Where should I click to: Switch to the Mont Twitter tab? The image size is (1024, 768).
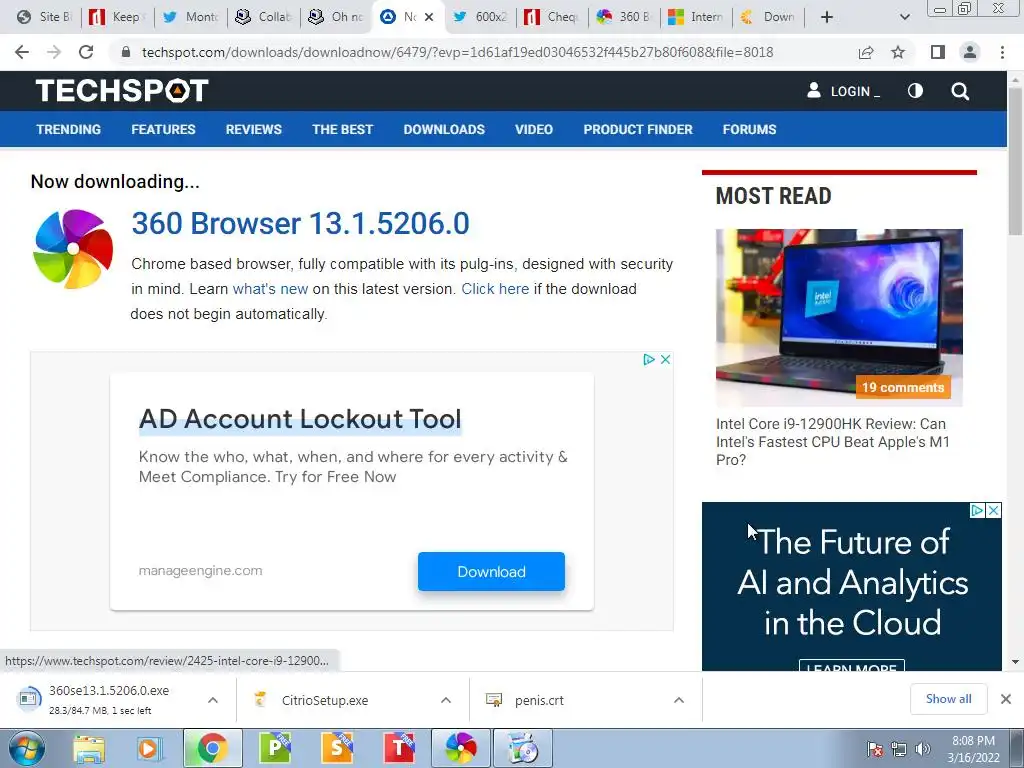click(191, 17)
